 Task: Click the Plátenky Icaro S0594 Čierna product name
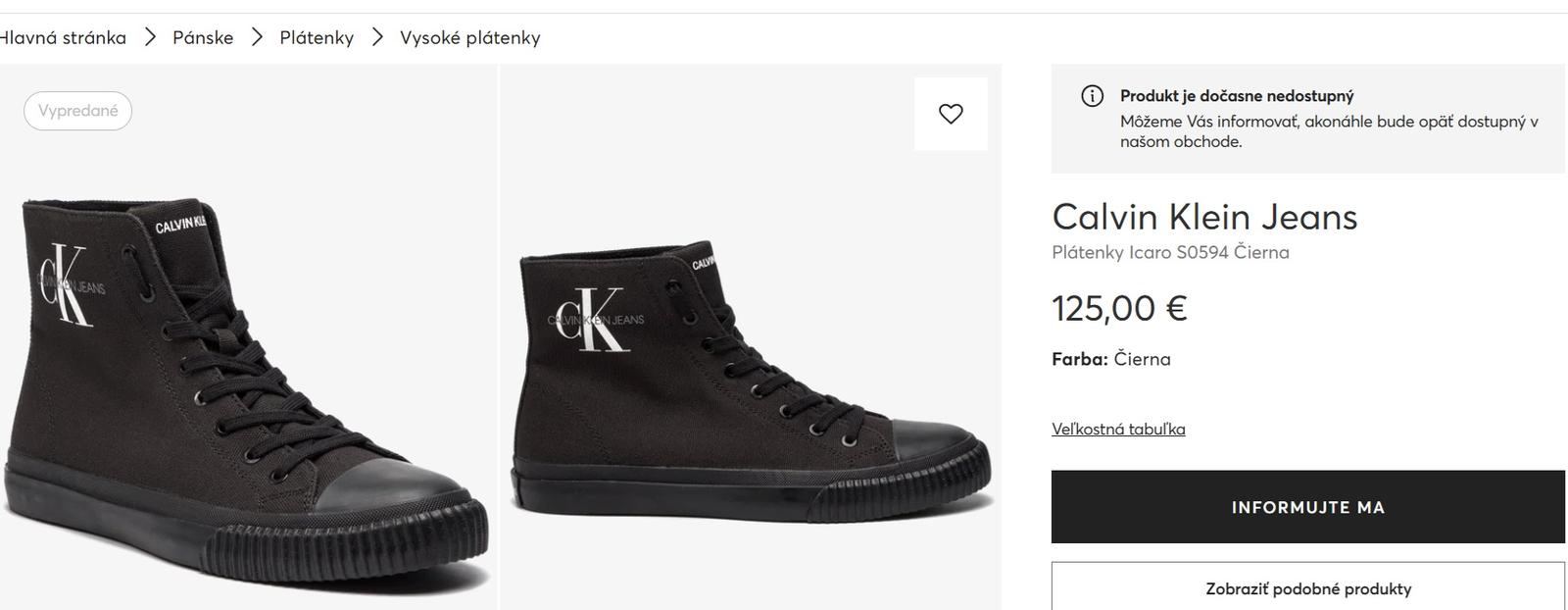[1170, 252]
